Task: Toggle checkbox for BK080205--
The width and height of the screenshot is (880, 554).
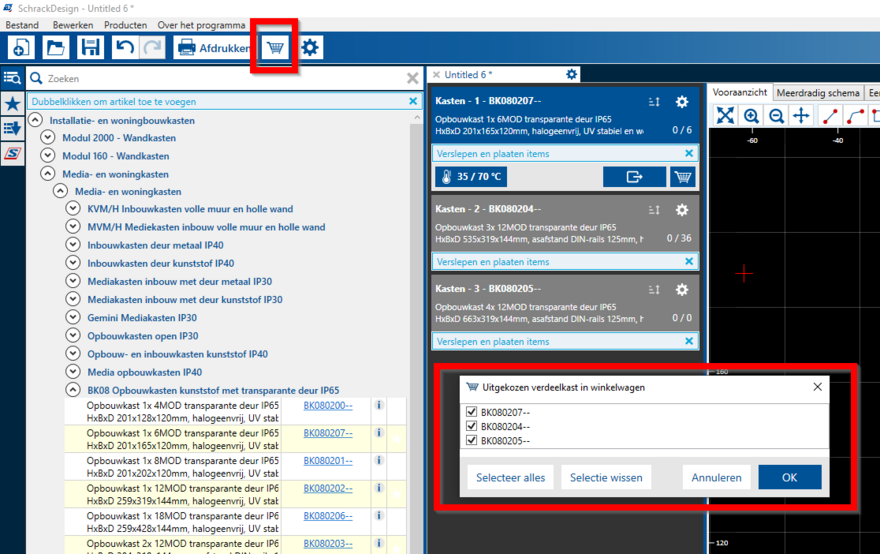Action: [471, 440]
